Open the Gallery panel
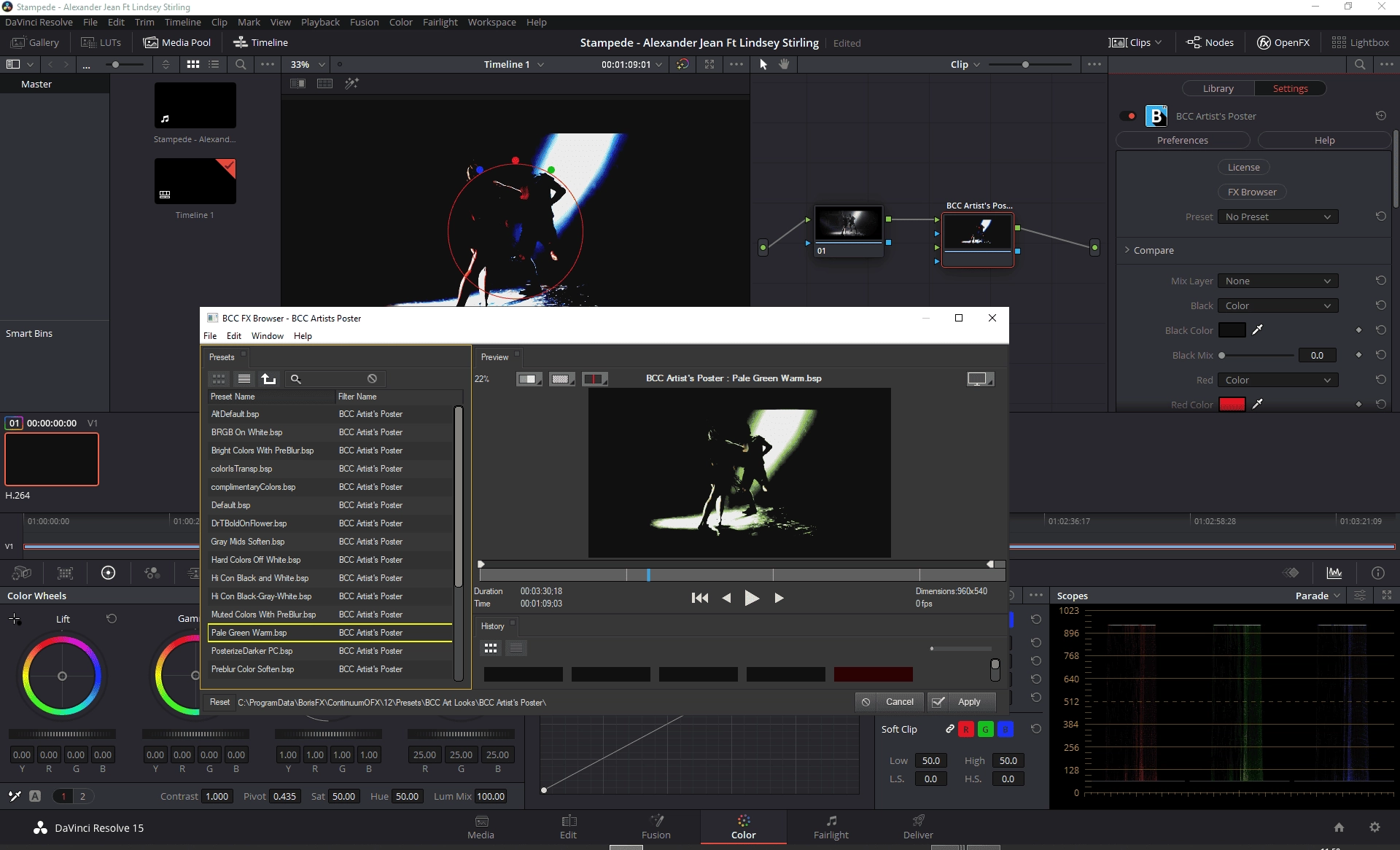 (35, 42)
